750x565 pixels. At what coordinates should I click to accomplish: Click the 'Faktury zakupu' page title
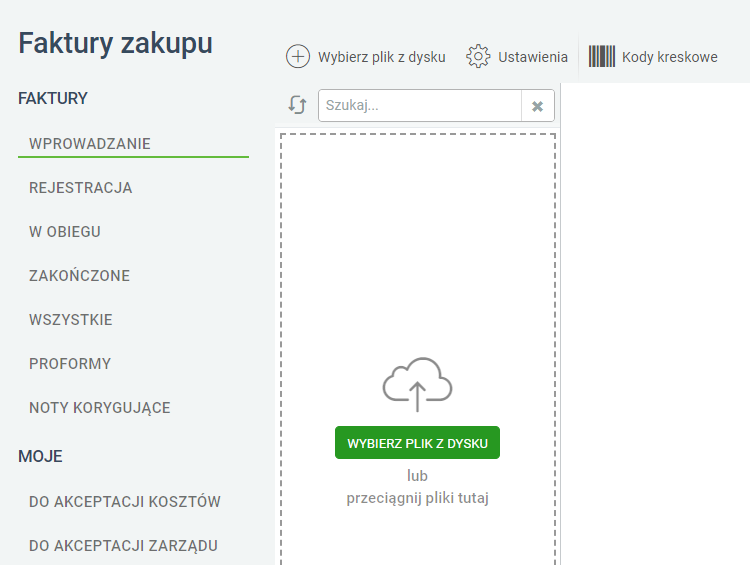tap(115, 43)
